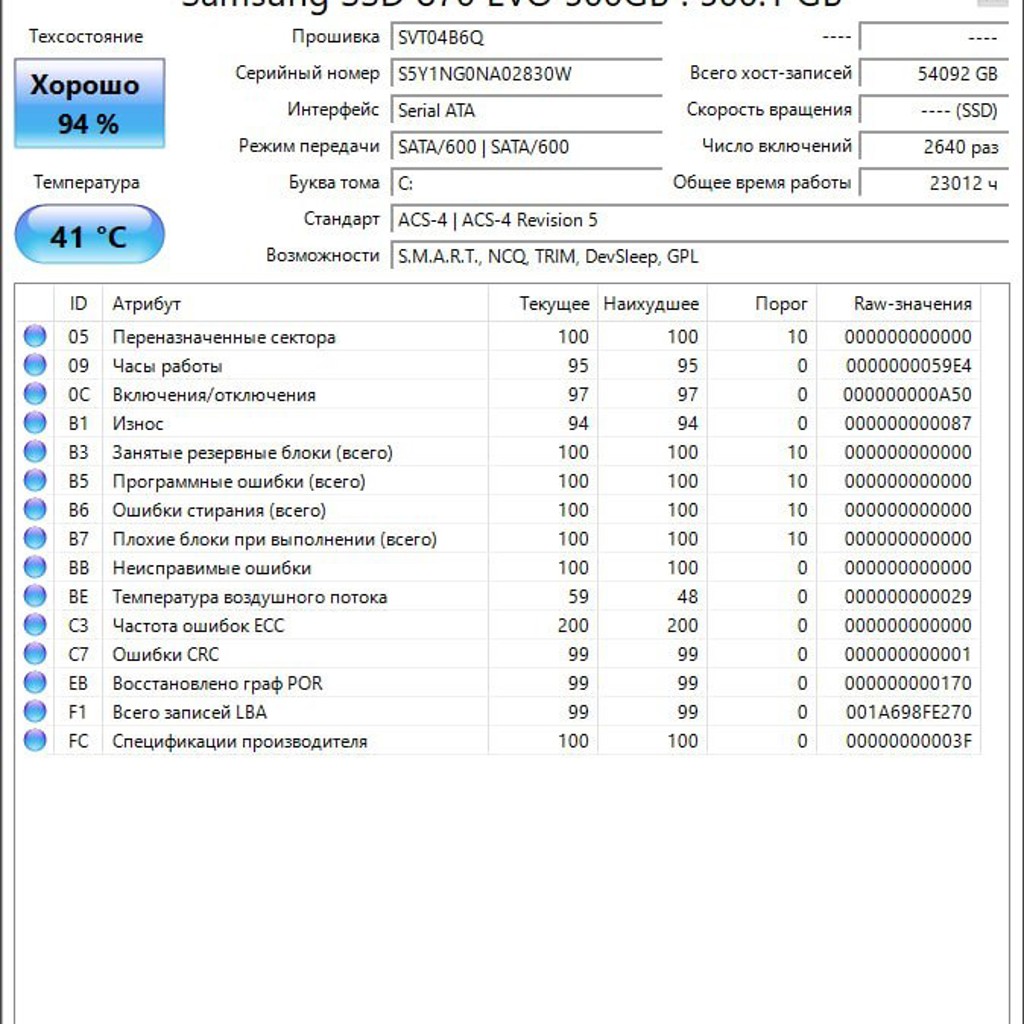Click status orb for attribute F1
Image resolution: width=1024 pixels, height=1024 pixels.
click(35, 711)
